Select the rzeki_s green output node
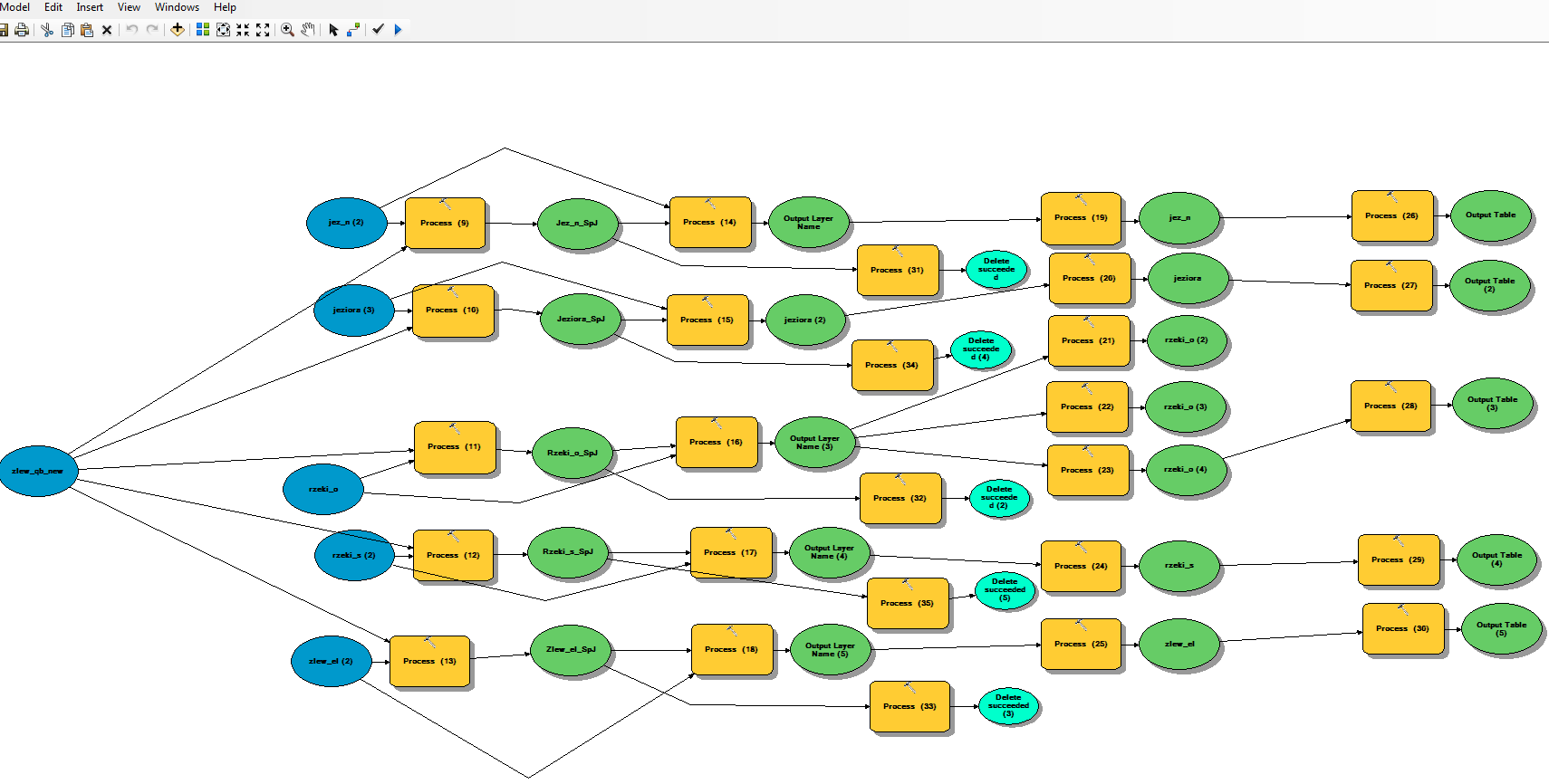 [x=1179, y=565]
